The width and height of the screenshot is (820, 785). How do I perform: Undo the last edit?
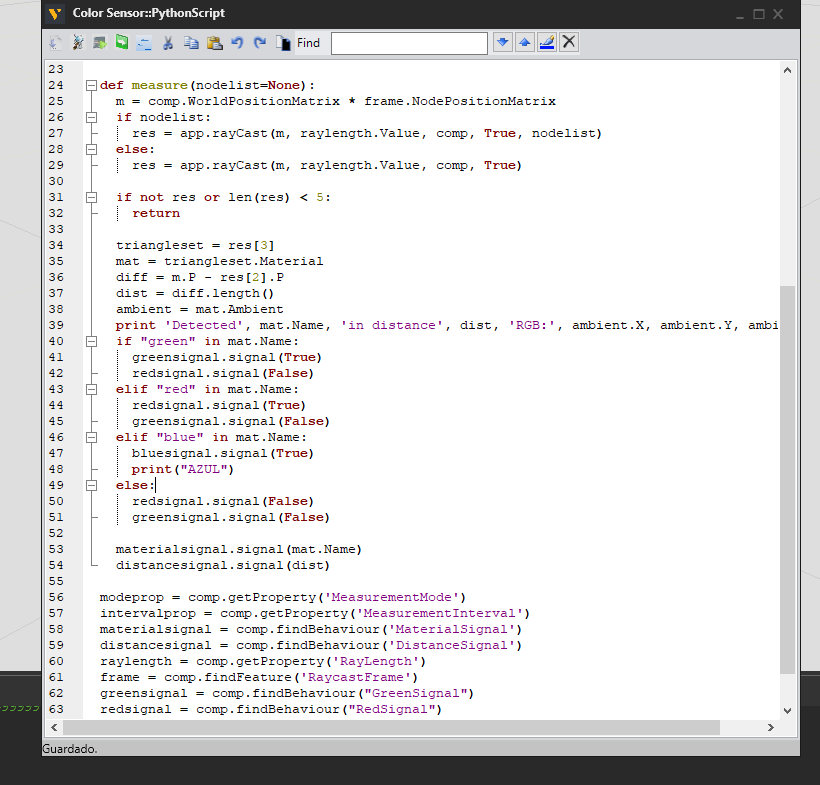(237, 42)
